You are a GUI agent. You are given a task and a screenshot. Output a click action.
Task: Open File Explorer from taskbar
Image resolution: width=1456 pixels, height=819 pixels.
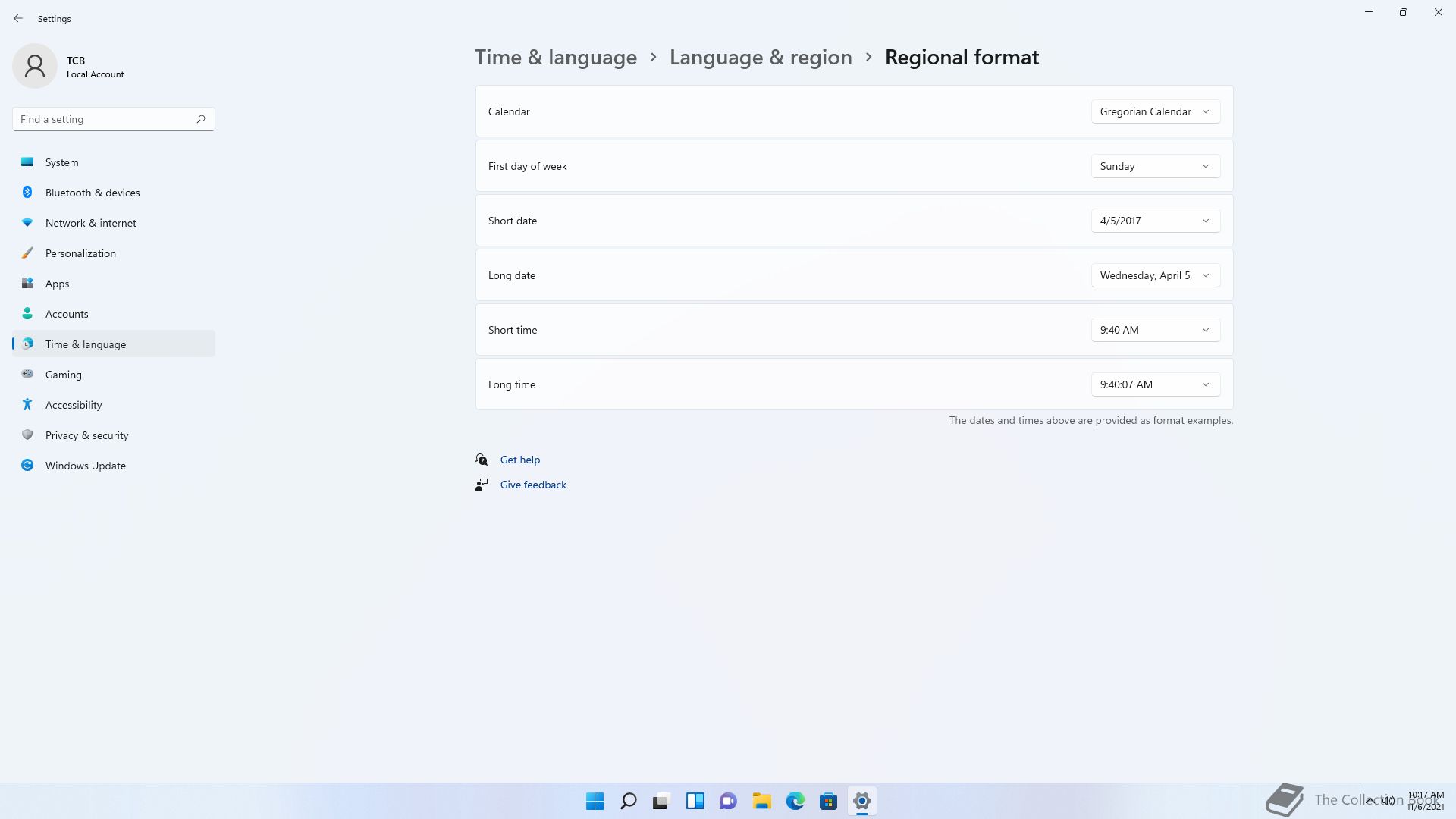(762, 801)
